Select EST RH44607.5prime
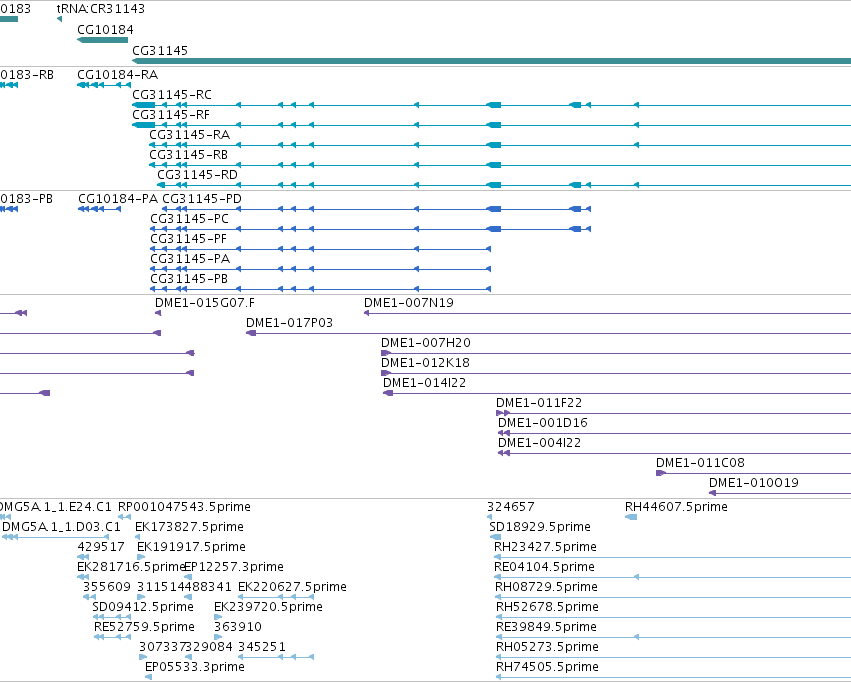This screenshot has height=682, width=851. [676, 507]
